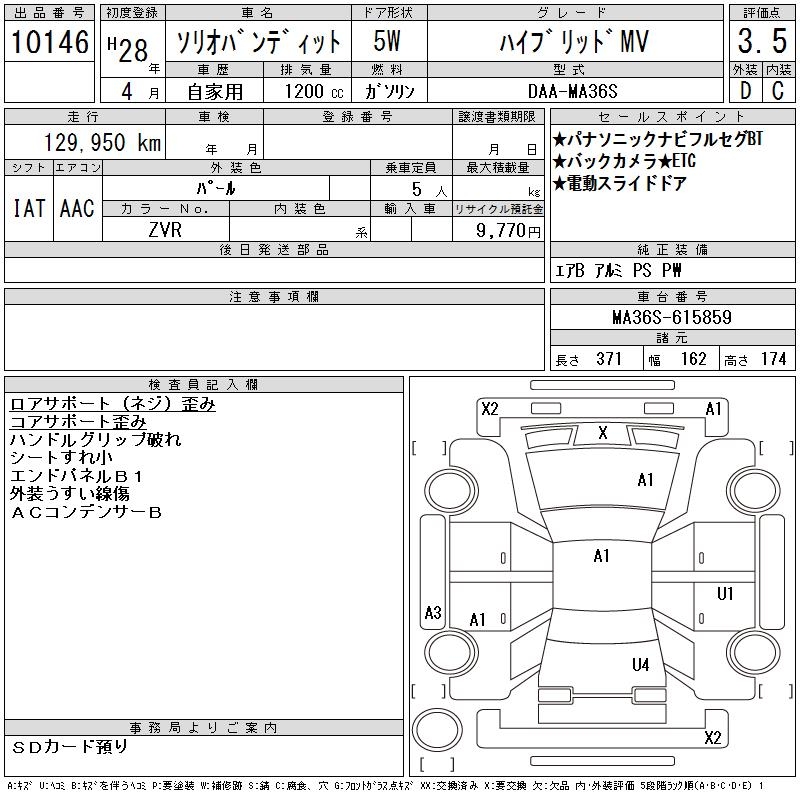Select car name ソリオバンディット
Screen dimensions: 800x800
258,42
